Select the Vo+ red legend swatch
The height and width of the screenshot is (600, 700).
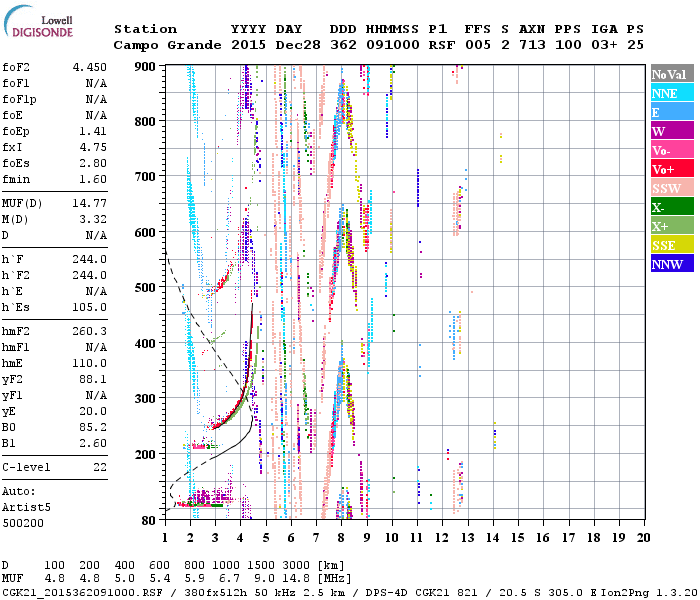(672, 169)
